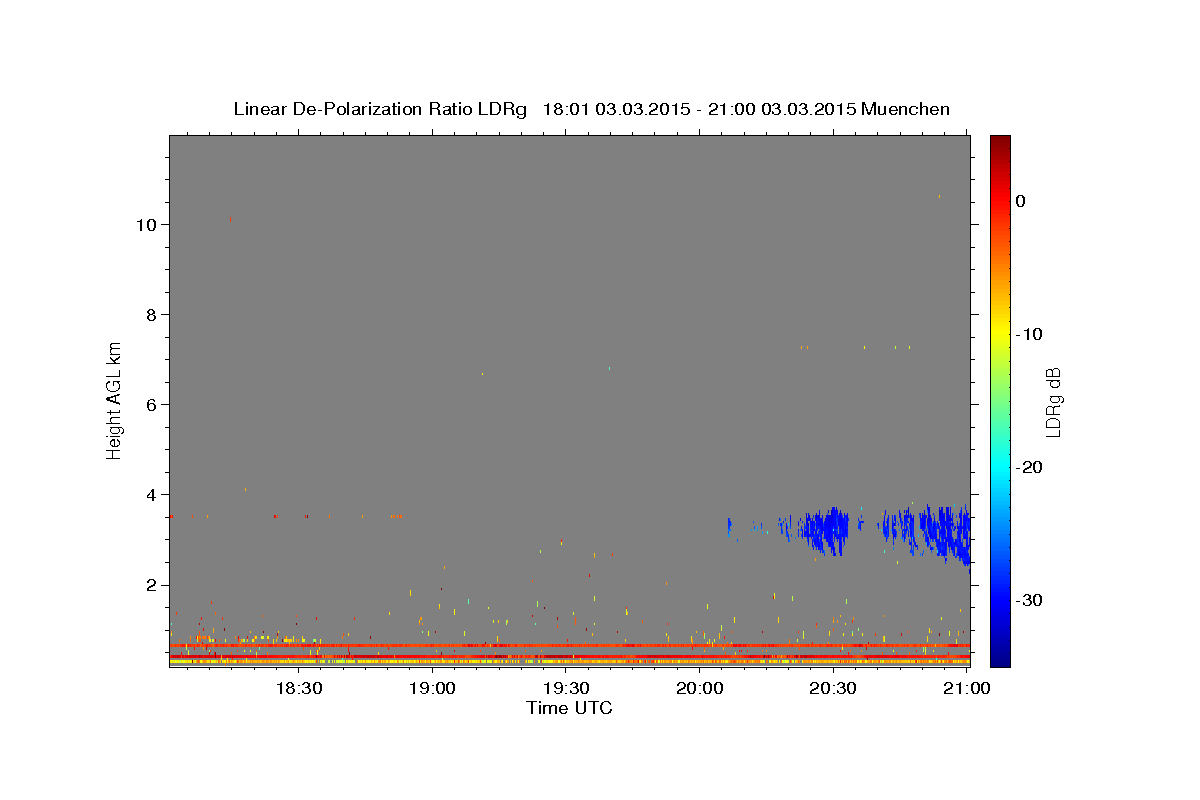This screenshot has width=1200, height=800.
Task: Click the red horizontal band near ground
Action: [569, 646]
